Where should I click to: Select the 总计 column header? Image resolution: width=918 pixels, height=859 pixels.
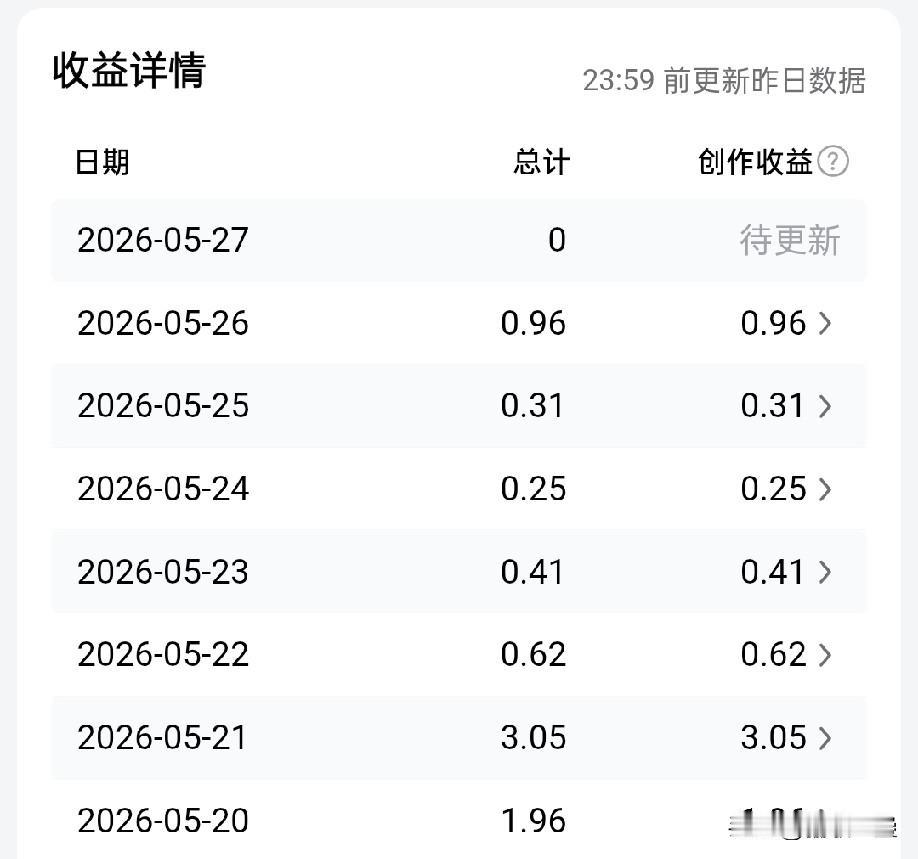click(x=542, y=162)
